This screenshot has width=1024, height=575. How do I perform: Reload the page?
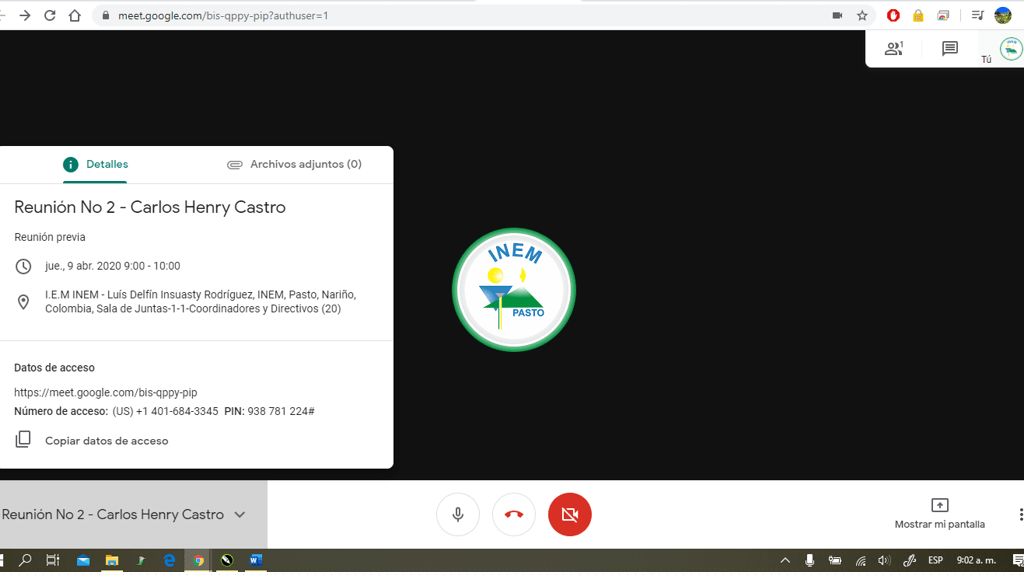coord(50,16)
